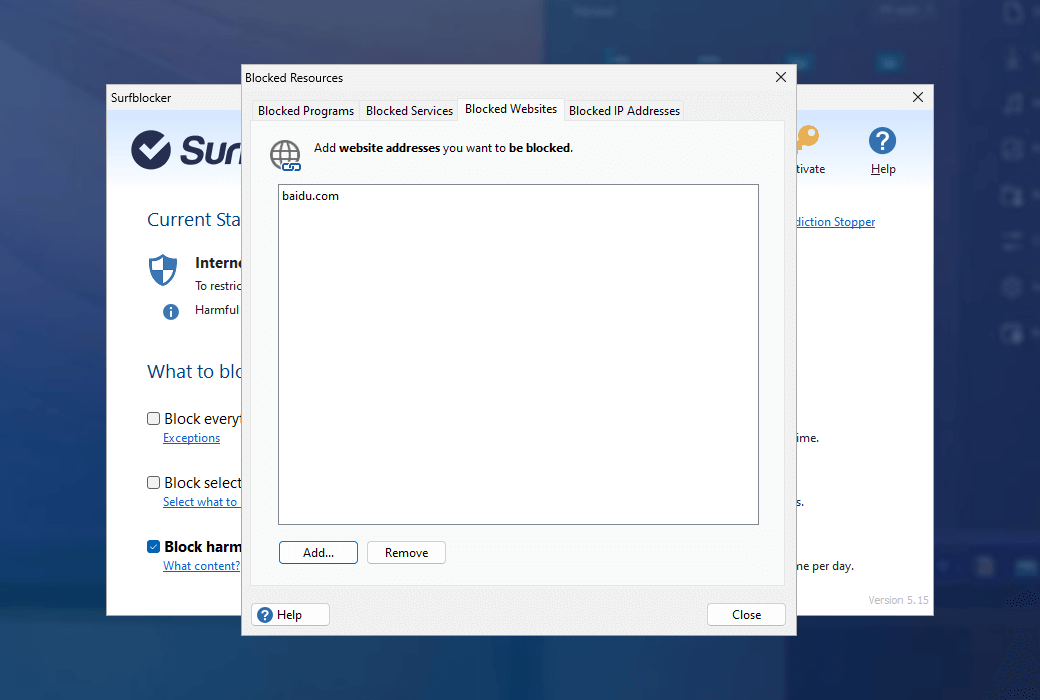Click the Help question mark icon in Surfblocker

pyautogui.click(x=882, y=141)
